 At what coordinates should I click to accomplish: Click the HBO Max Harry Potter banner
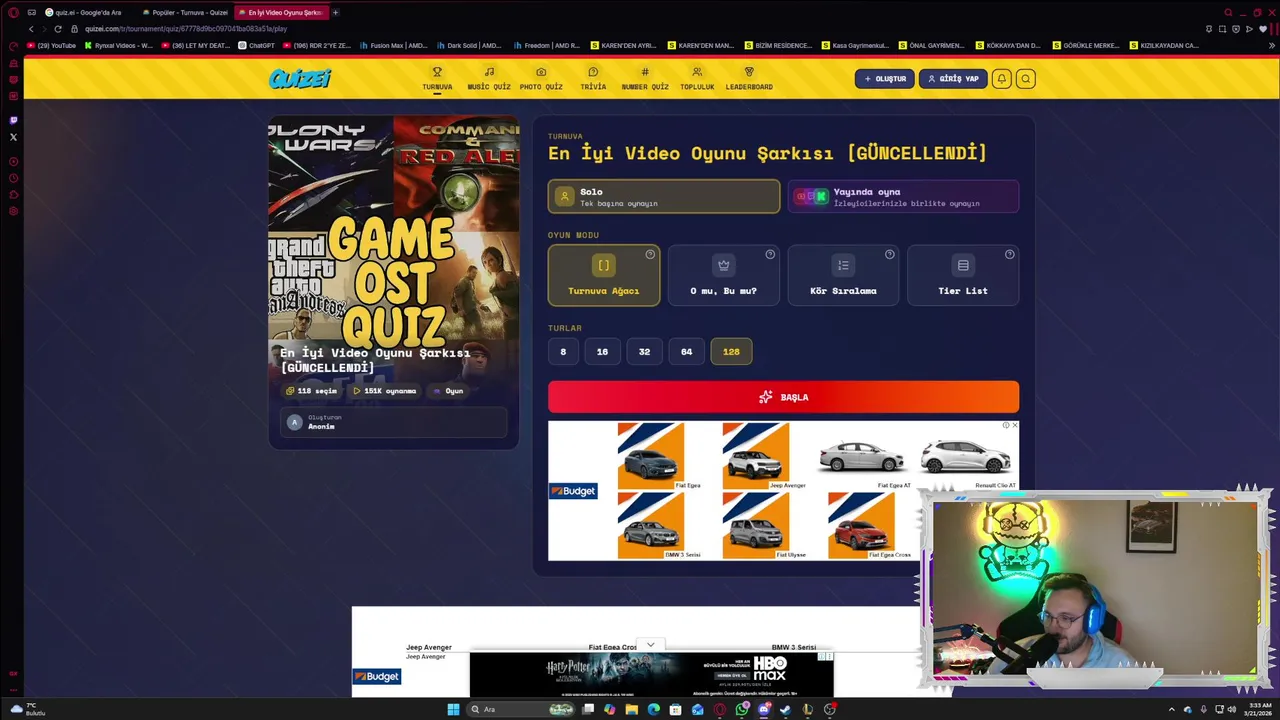[x=651, y=673]
